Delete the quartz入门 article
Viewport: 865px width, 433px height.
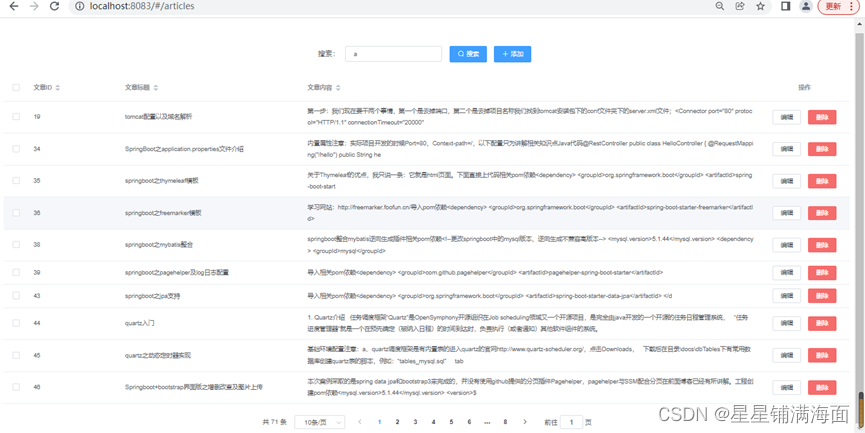[x=822, y=323]
